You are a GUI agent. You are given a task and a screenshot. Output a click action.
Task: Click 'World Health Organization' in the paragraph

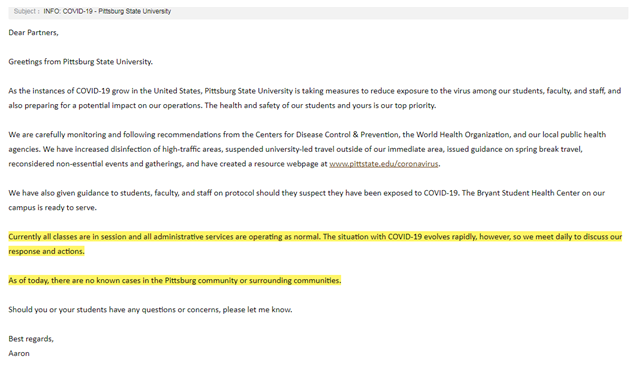(x=463, y=135)
